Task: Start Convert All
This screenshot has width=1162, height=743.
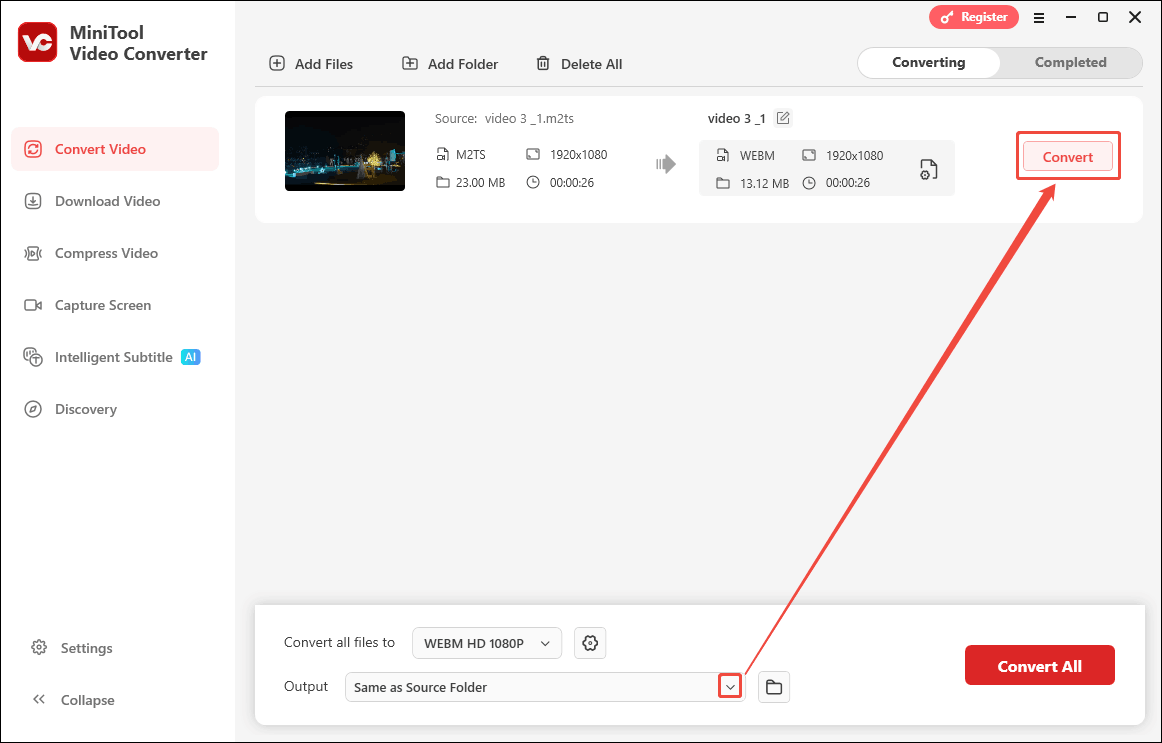Action: pyautogui.click(x=1039, y=665)
